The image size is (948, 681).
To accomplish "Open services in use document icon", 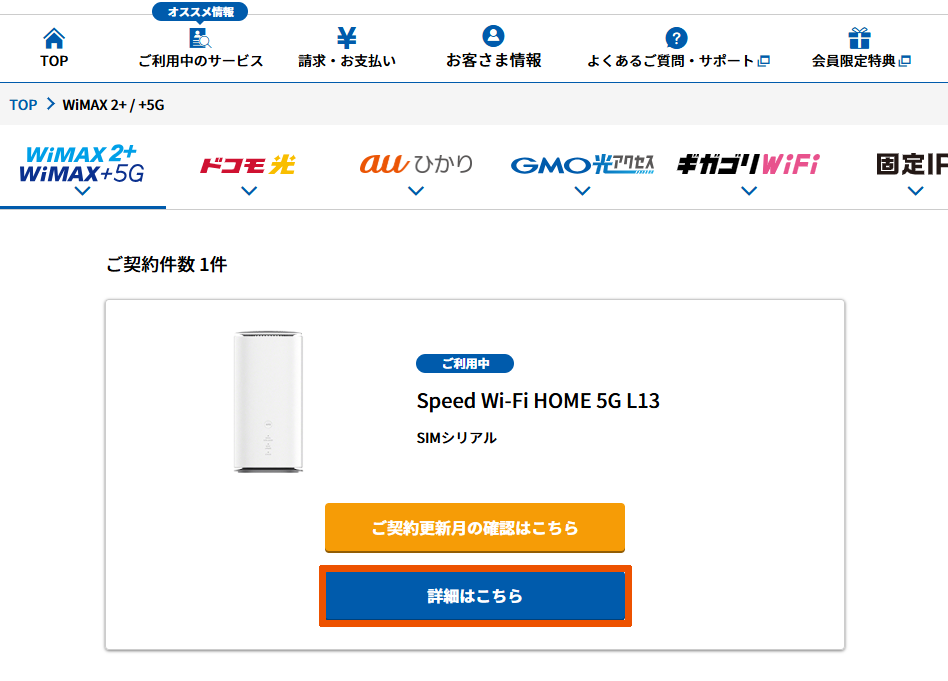I will point(200,39).
